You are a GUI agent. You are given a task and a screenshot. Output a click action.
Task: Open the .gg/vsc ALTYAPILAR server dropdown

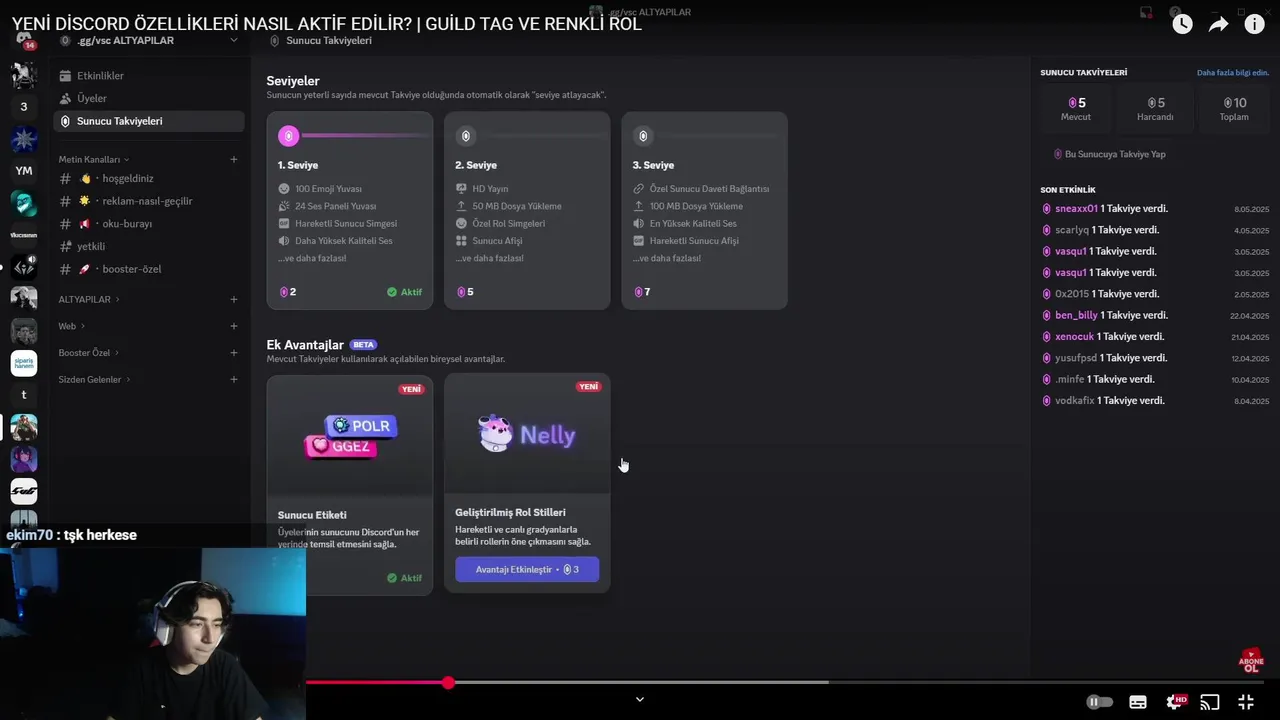coord(150,40)
